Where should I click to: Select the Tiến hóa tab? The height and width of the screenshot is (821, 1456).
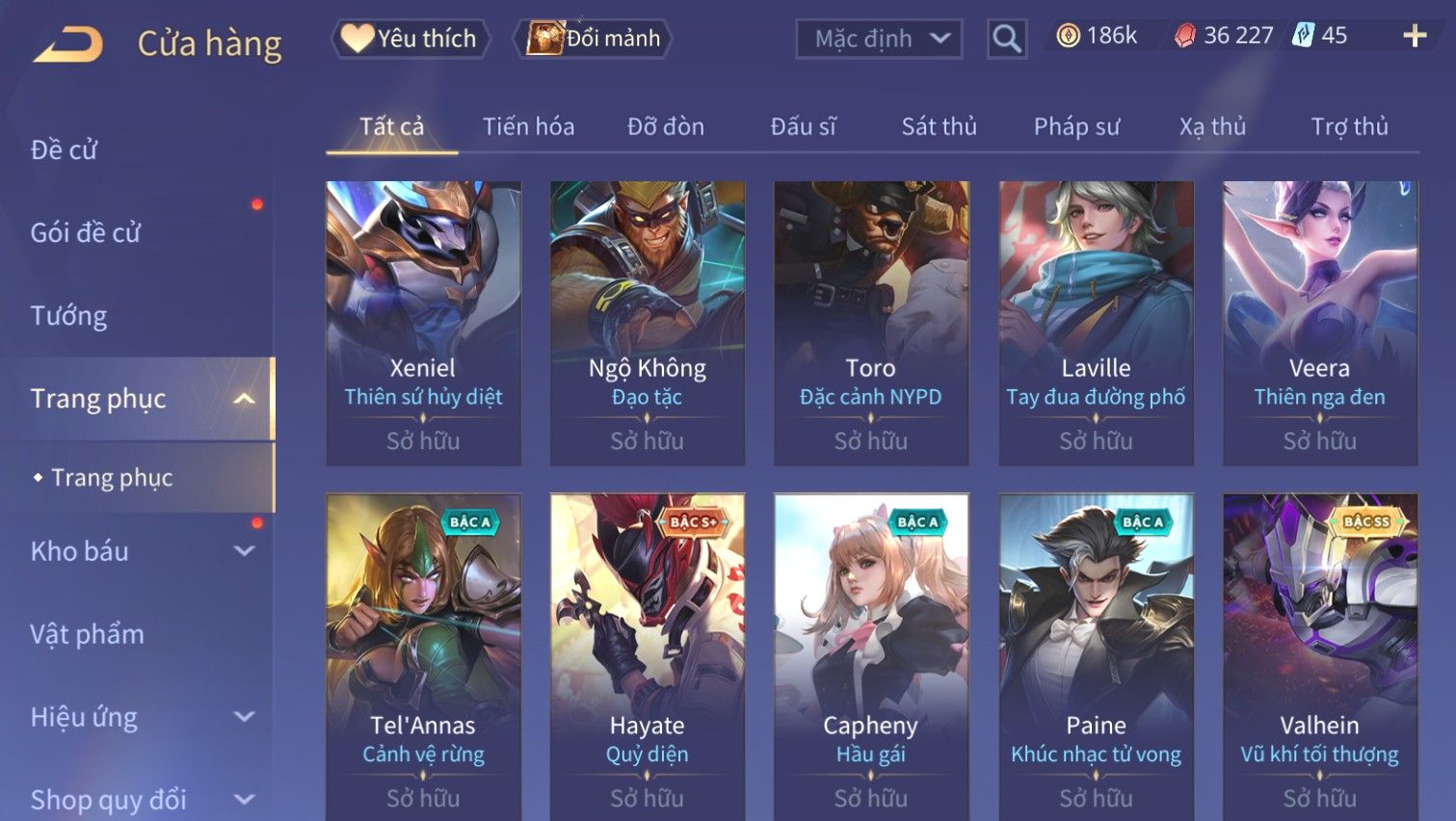click(528, 126)
